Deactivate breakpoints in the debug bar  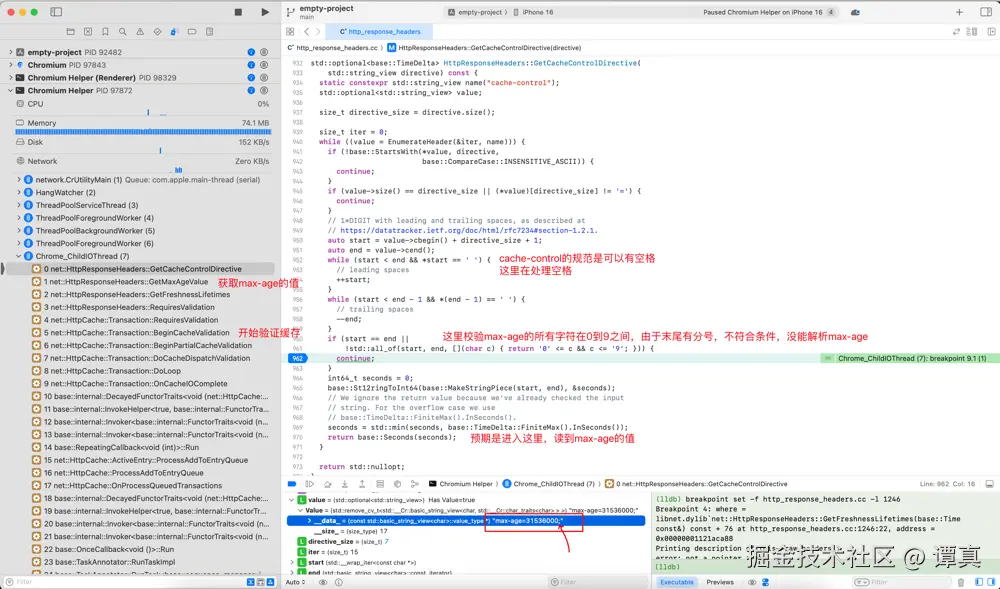pyautogui.click(x=292, y=484)
